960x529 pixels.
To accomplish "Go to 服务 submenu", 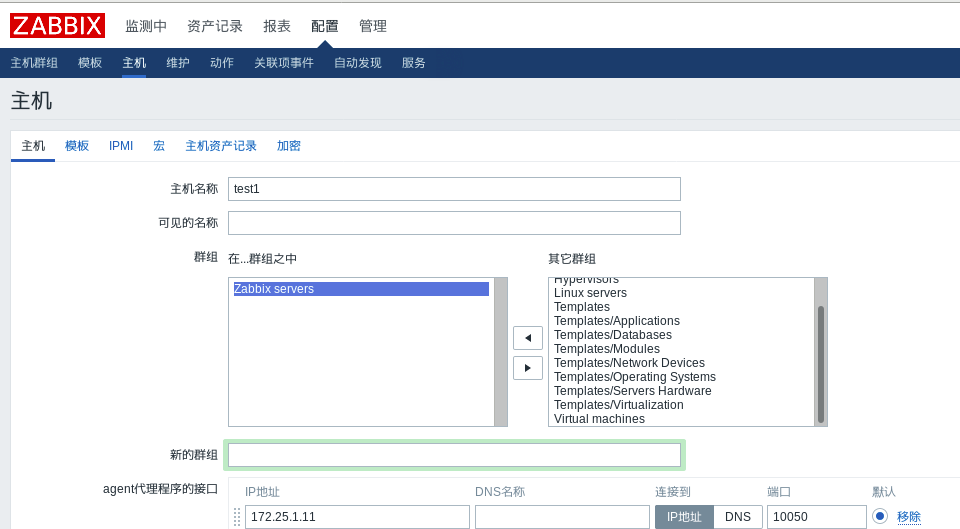I will click(x=413, y=63).
